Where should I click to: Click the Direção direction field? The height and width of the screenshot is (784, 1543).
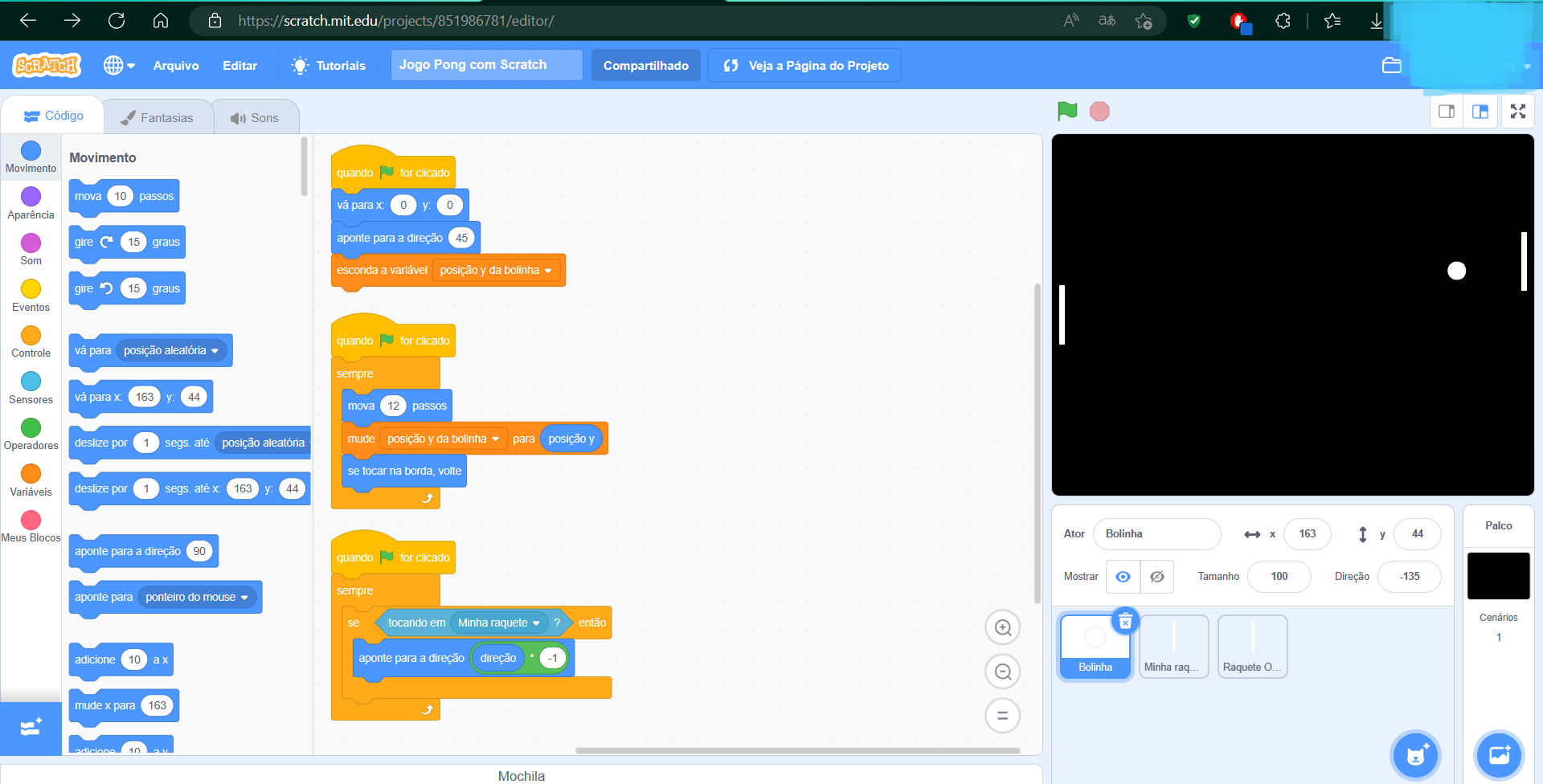click(1410, 577)
